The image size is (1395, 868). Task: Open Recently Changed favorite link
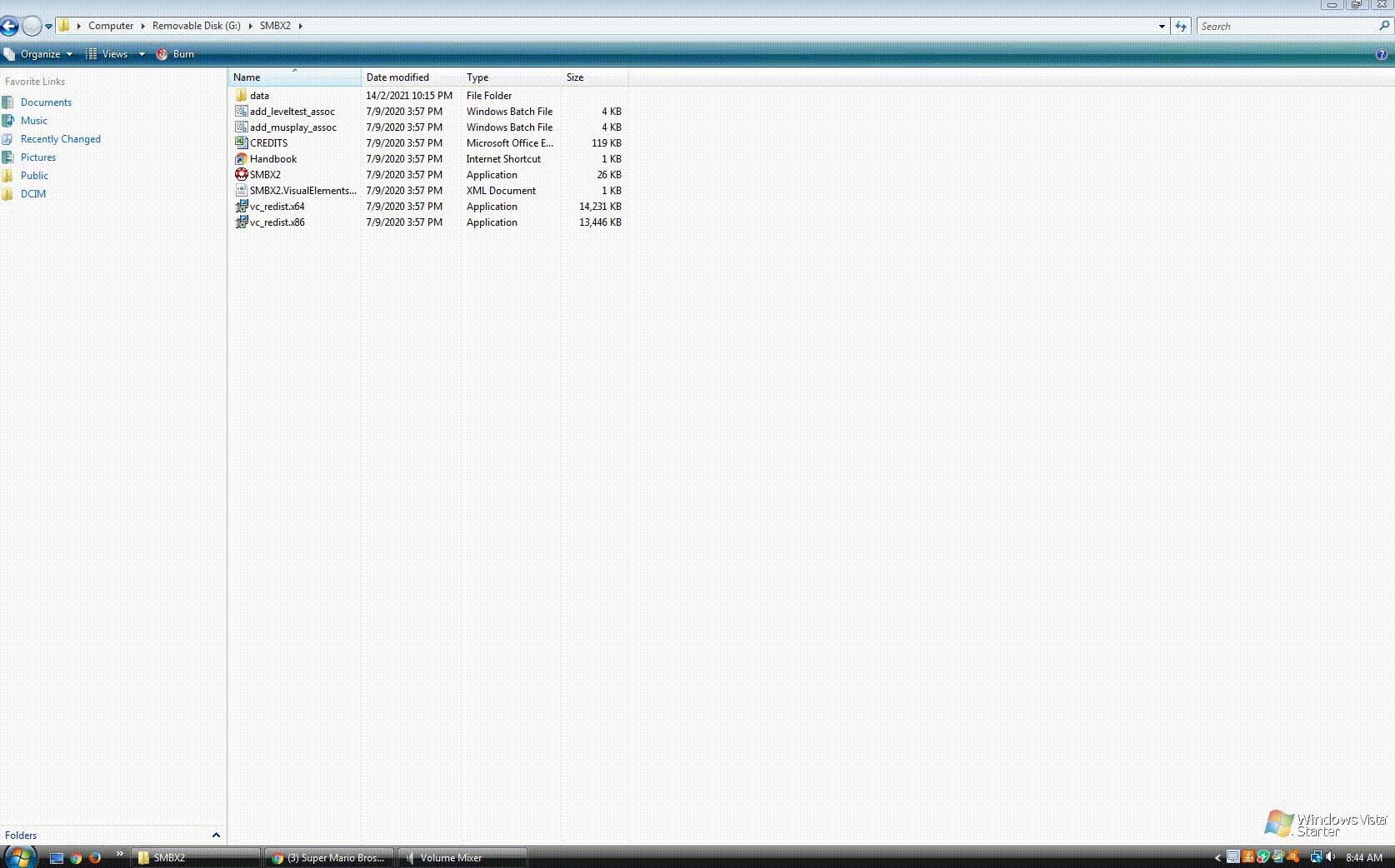60,139
